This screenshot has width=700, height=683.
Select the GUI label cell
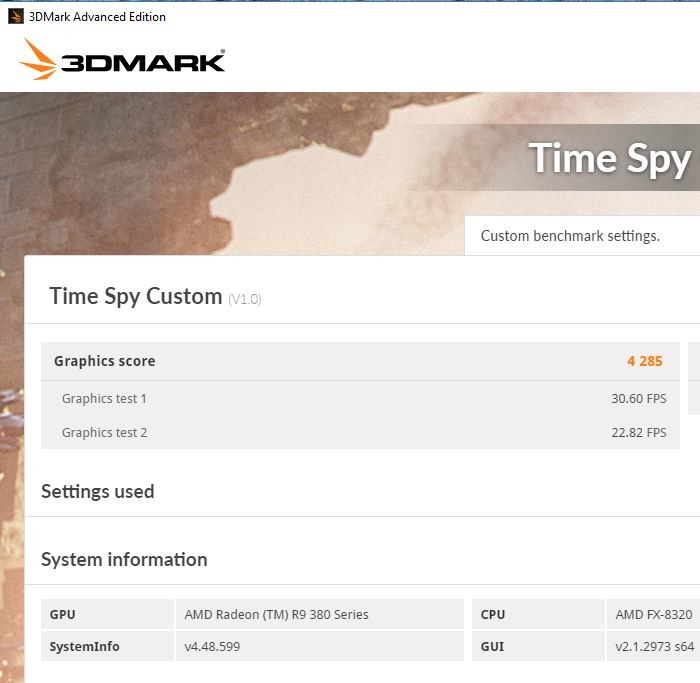click(x=538, y=646)
